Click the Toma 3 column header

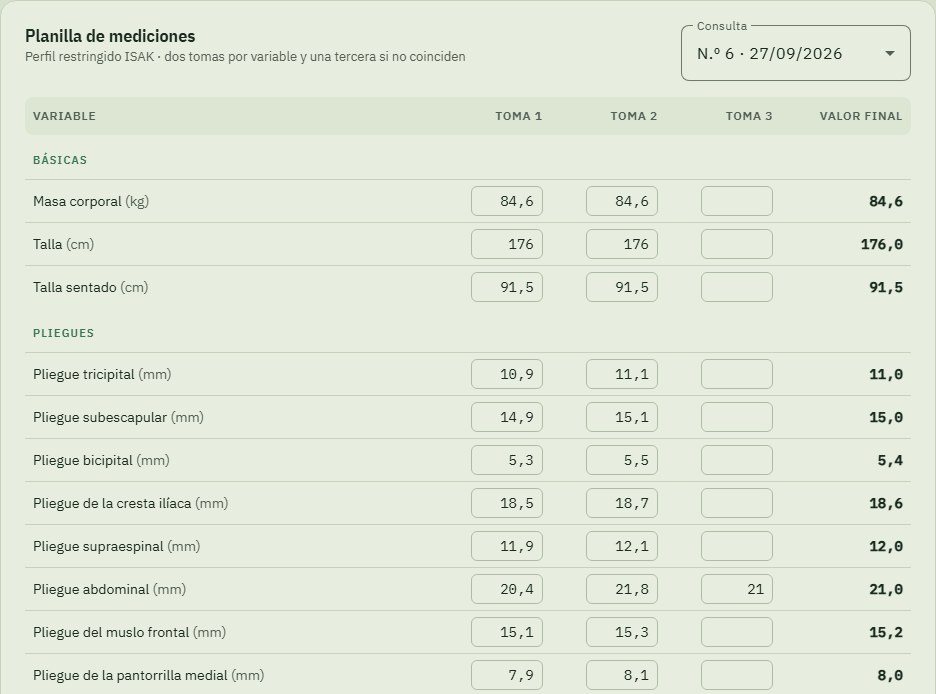tap(749, 116)
